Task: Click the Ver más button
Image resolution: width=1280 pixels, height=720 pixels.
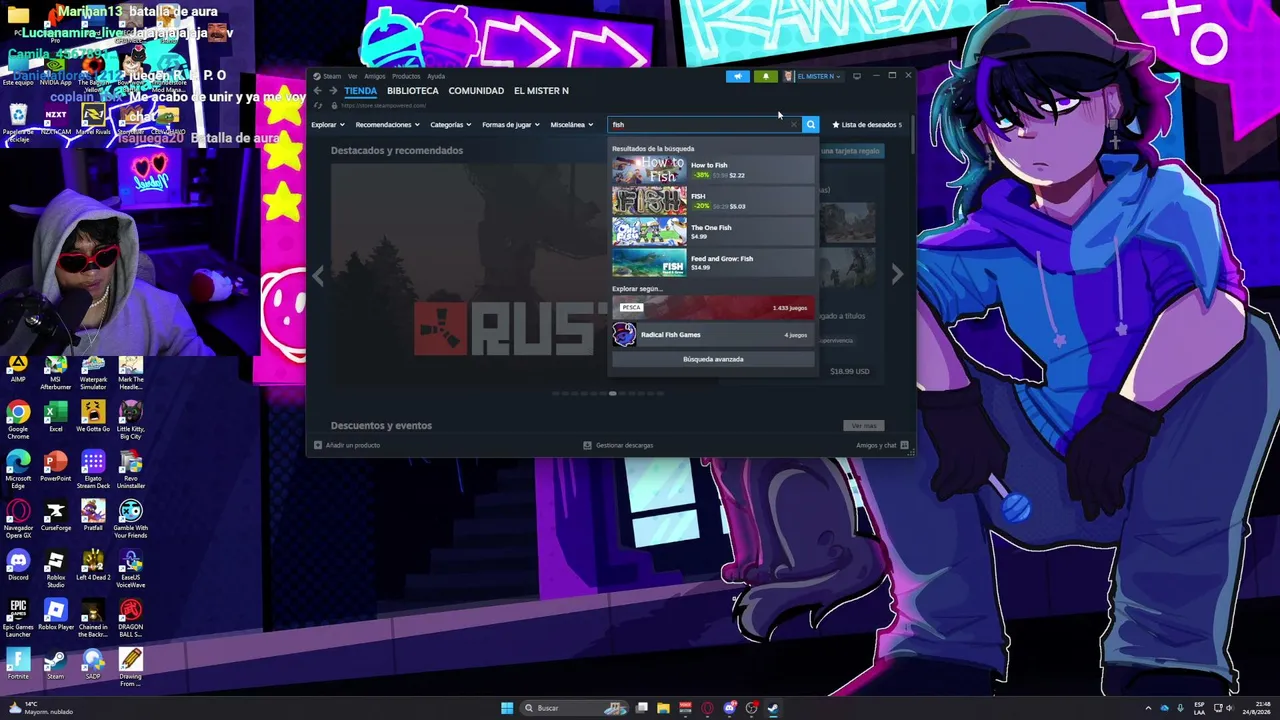Action: (x=864, y=426)
